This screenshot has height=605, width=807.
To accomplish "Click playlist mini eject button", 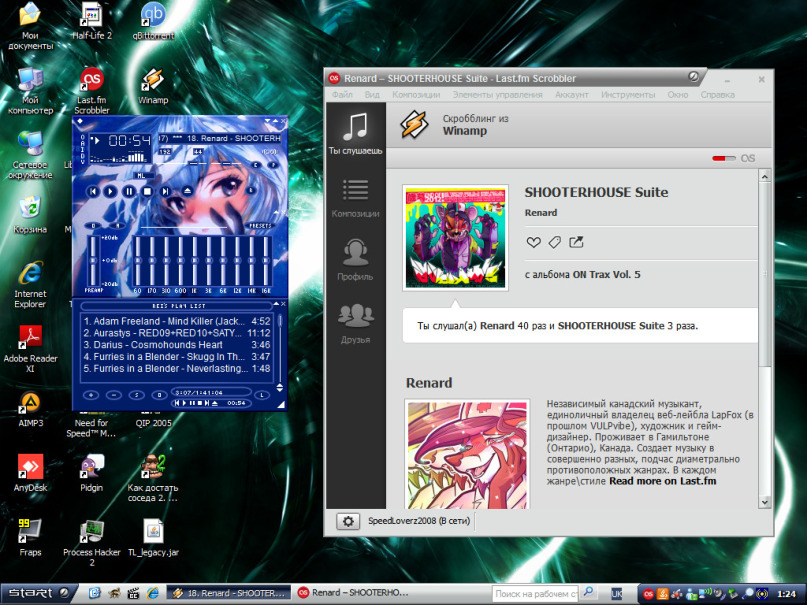I will click(x=215, y=403).
